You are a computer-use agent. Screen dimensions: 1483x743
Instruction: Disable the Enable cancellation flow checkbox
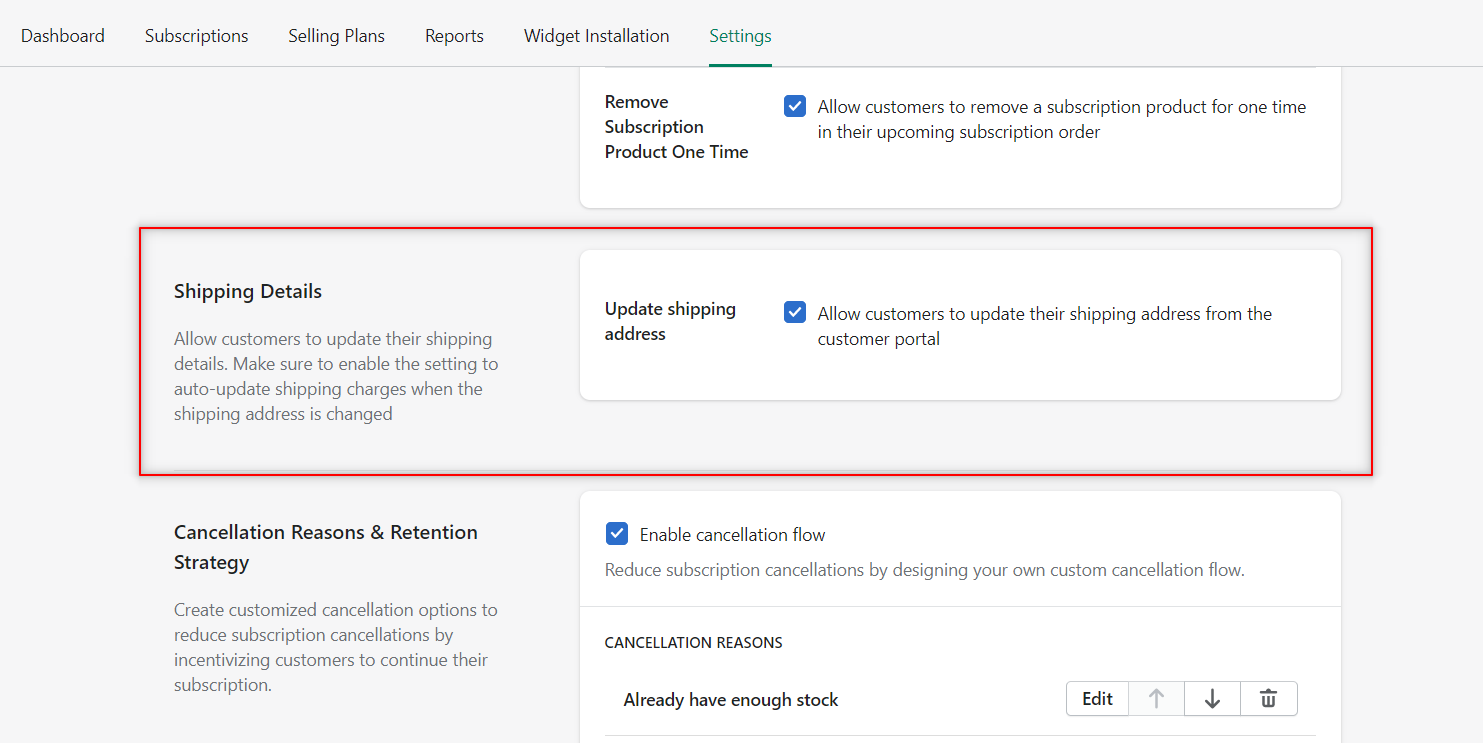pyautogui.click(x=617, y=534)
